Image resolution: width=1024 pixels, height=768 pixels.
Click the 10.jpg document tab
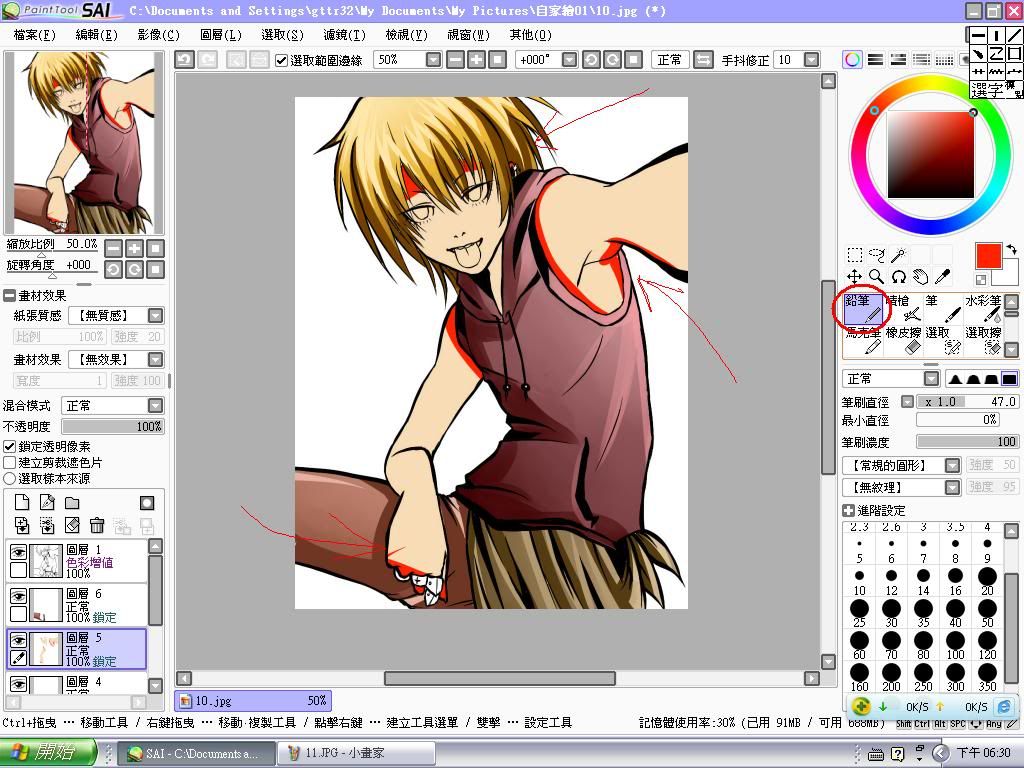[x=253, y=701]
